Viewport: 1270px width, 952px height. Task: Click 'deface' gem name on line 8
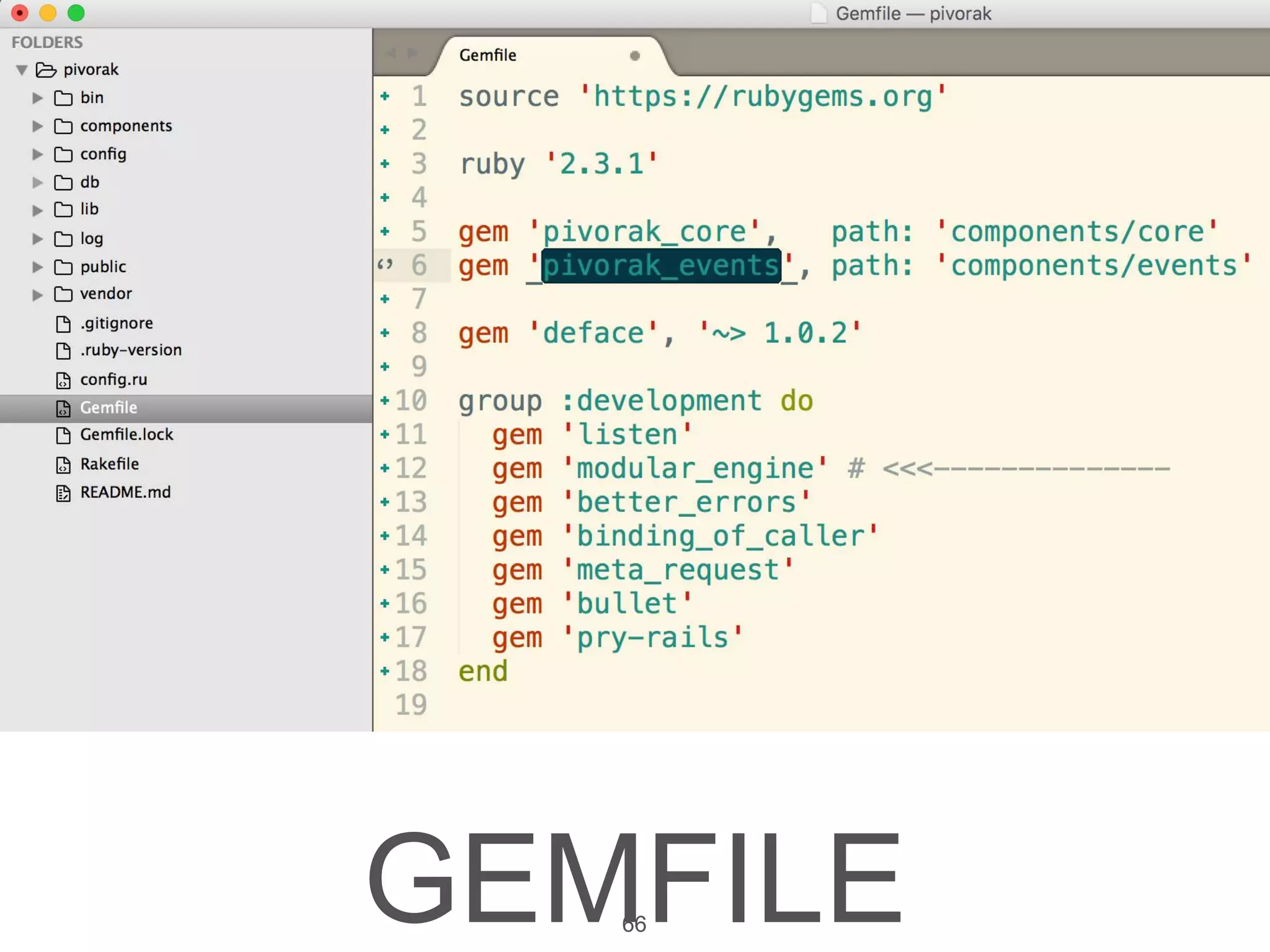tap(593, 333)
